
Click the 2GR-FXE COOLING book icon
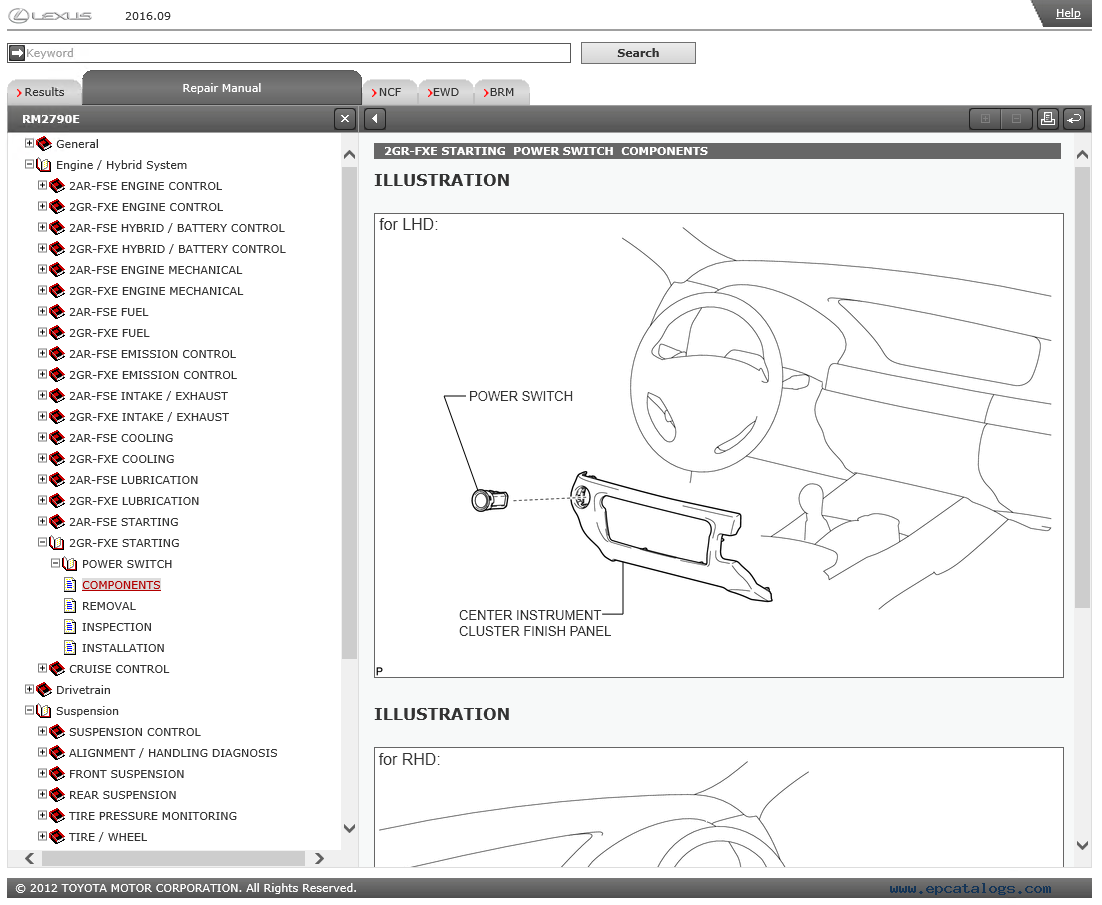pos(57,459)
